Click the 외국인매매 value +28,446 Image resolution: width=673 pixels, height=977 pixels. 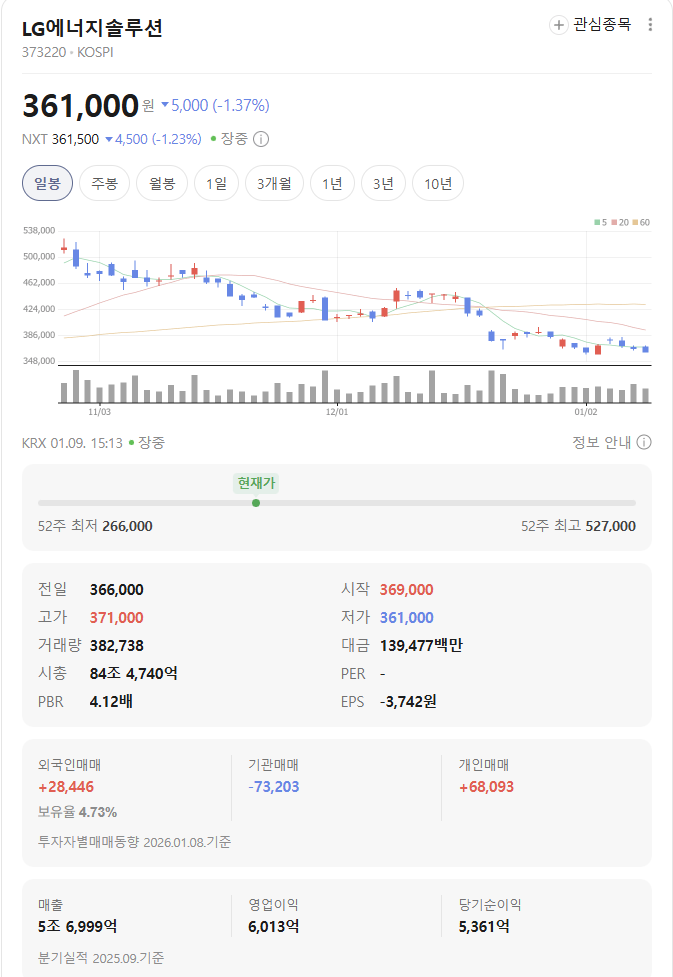coord(66,787)
